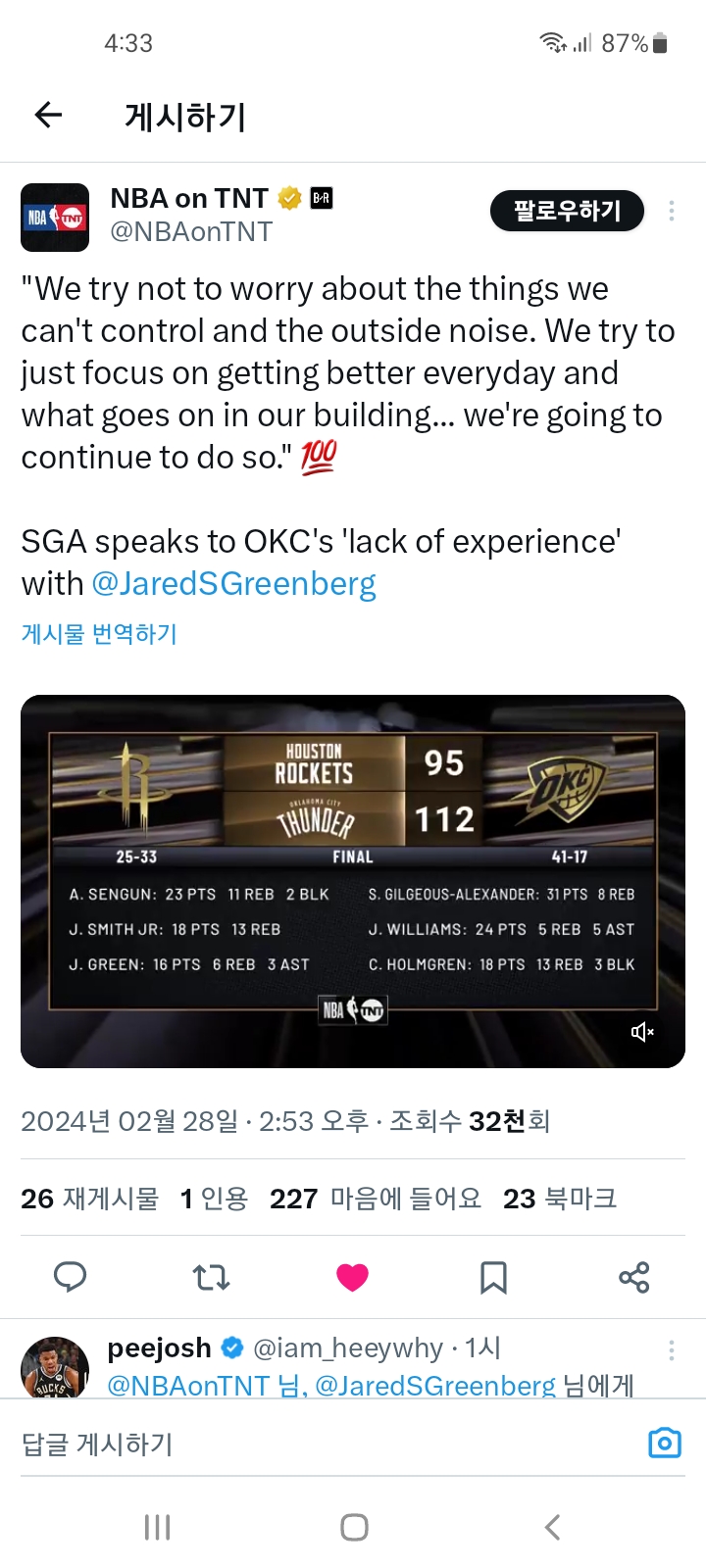Image resolution: width=706 pixels, height=1568 pixels.
Task: Open the tweet's three-dot options menu
Action: click(672, 211)
